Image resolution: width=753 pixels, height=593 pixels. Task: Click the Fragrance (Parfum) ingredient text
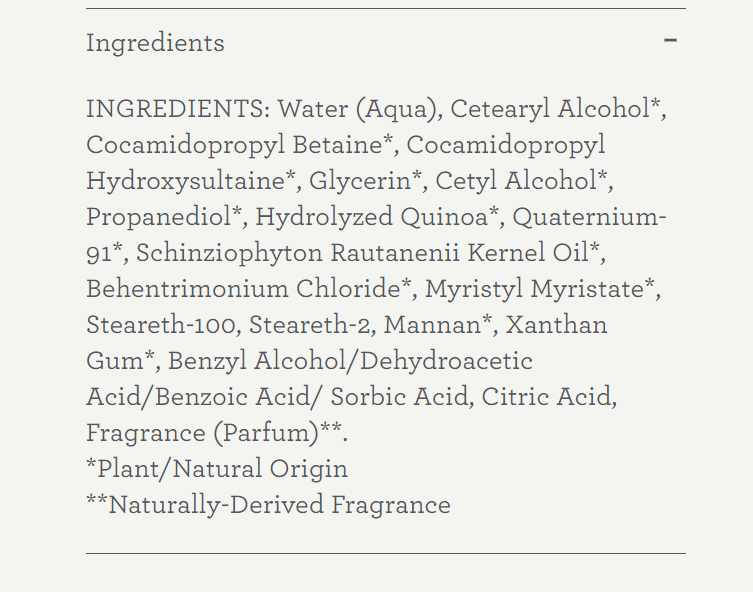203,433
